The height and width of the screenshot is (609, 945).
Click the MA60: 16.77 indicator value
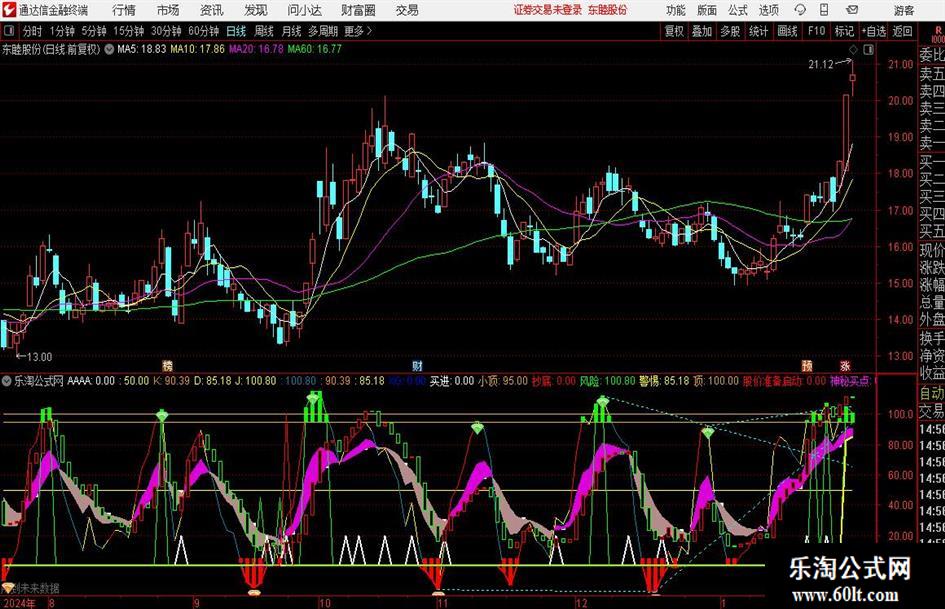tap(315, 49)
